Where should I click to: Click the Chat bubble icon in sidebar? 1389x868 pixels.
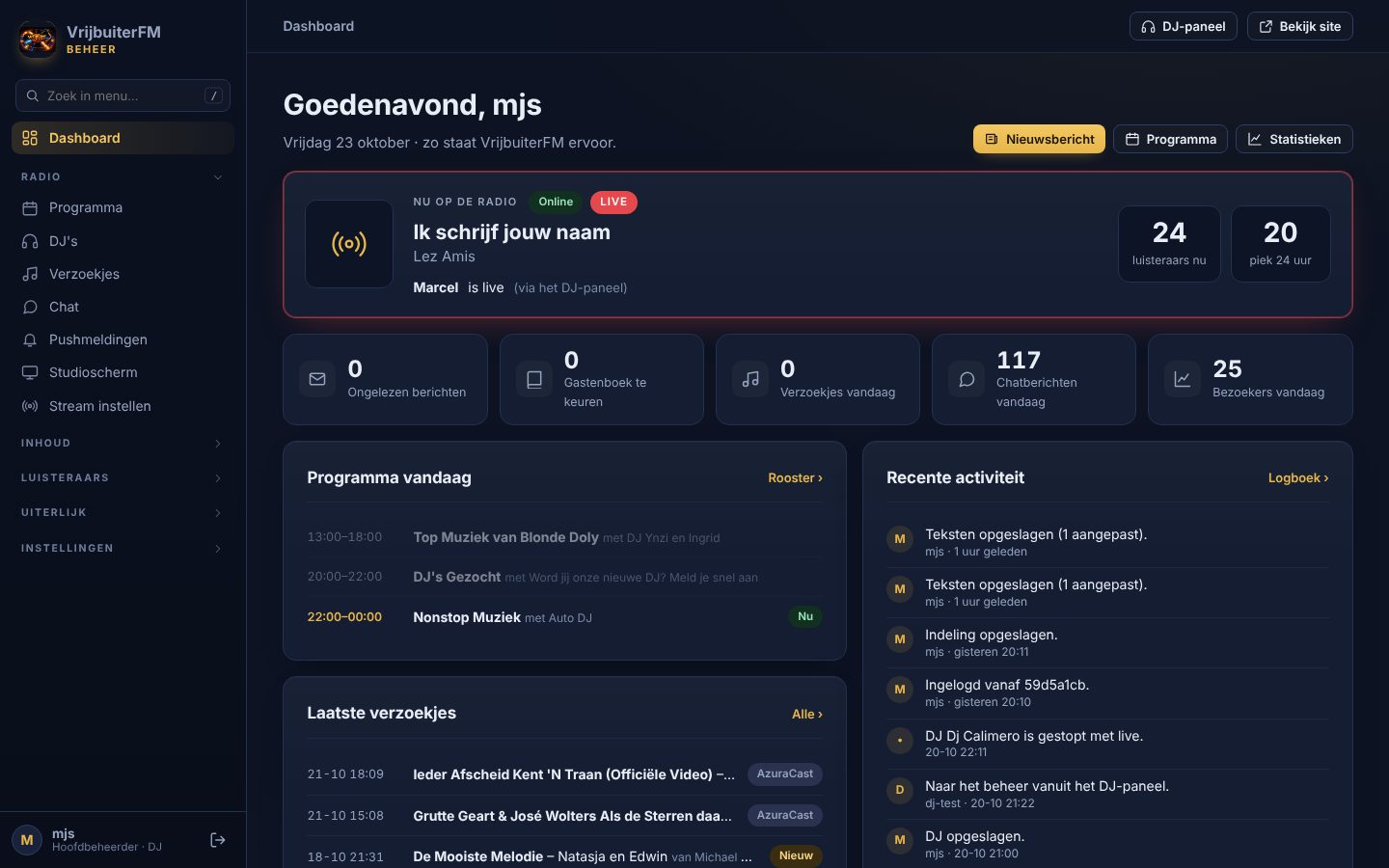30,307
